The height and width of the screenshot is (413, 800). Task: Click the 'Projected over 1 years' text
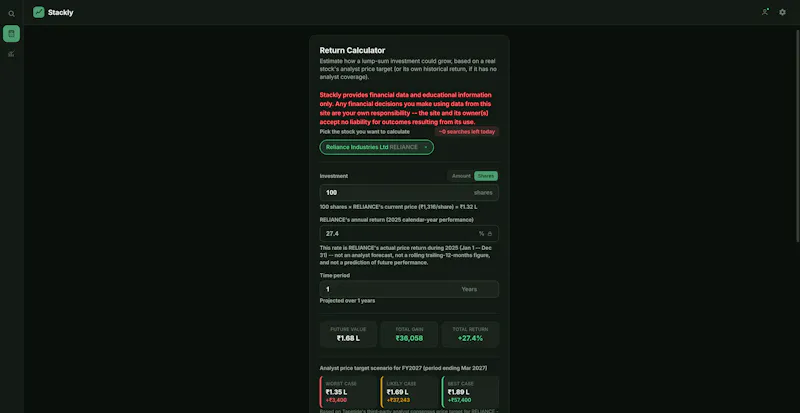point(347,301)
